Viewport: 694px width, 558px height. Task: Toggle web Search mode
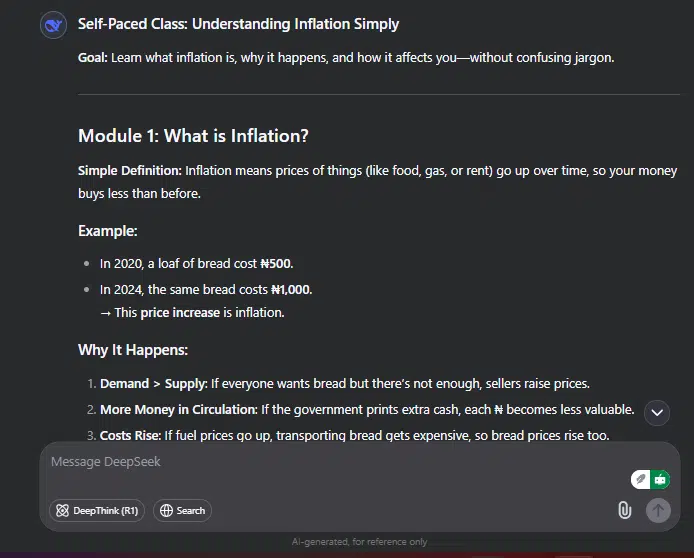(x=182, y=511)
